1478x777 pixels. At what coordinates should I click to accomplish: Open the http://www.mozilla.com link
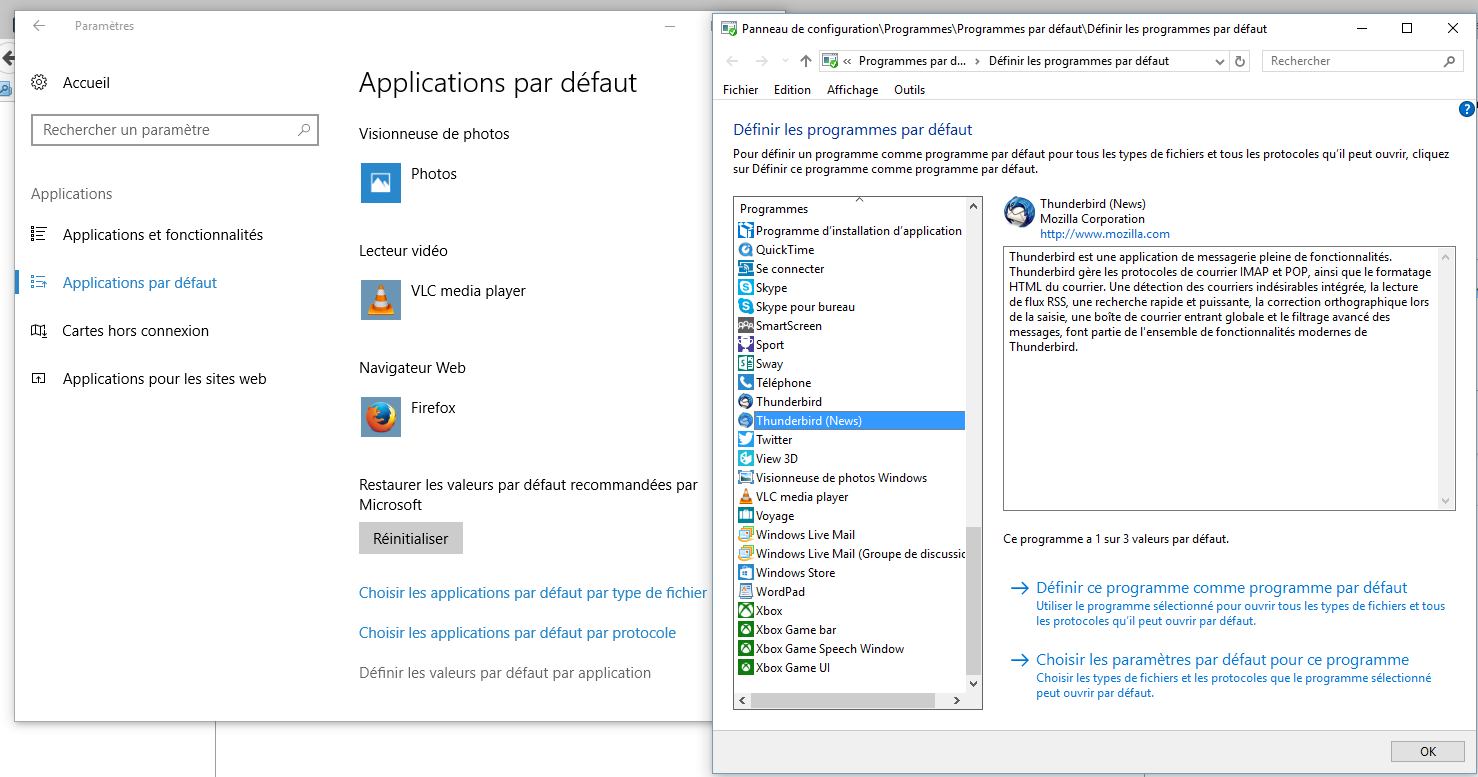coord(1104,234)
